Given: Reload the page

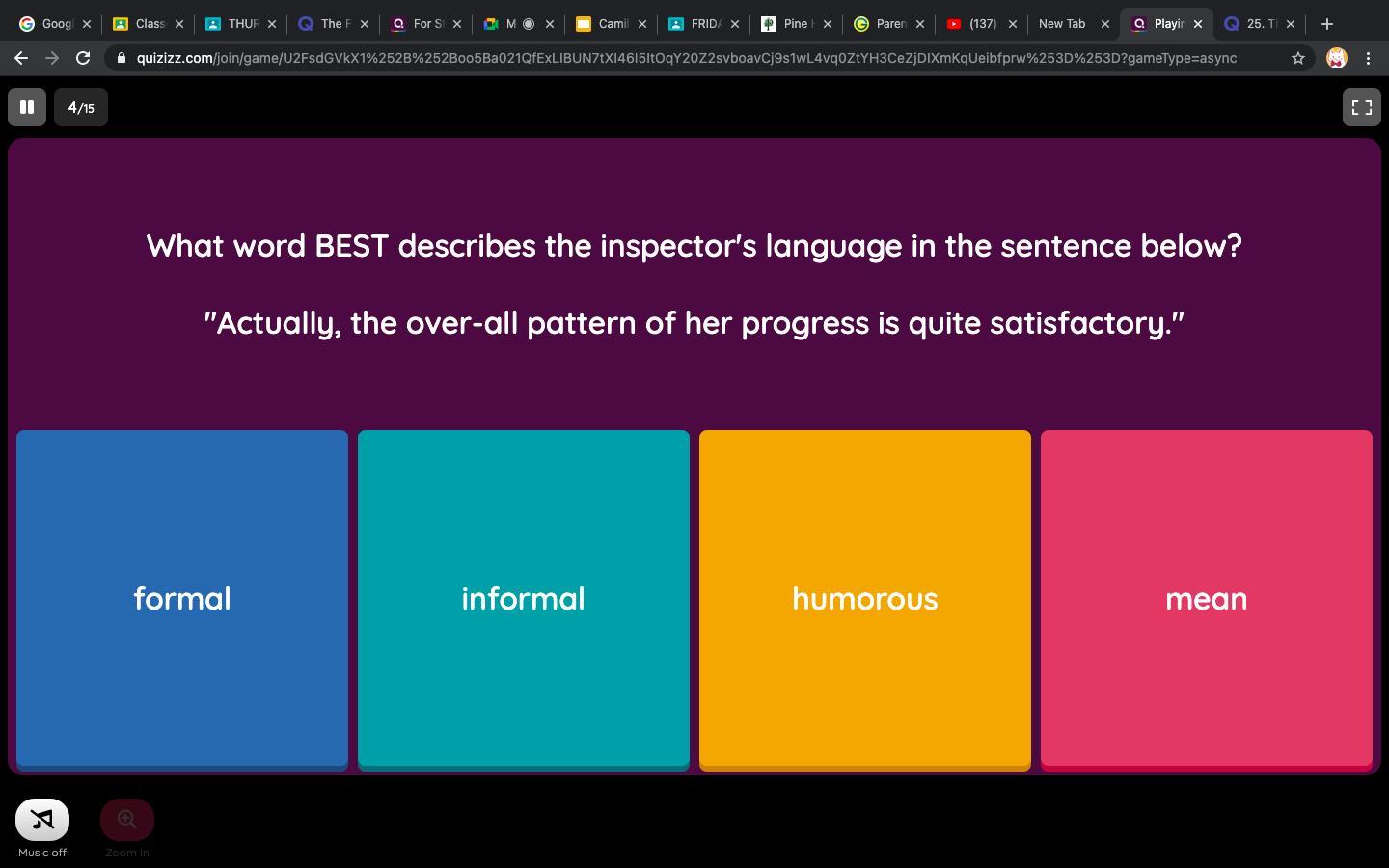Looking at the screenshot, I should [x=83, y=58].
